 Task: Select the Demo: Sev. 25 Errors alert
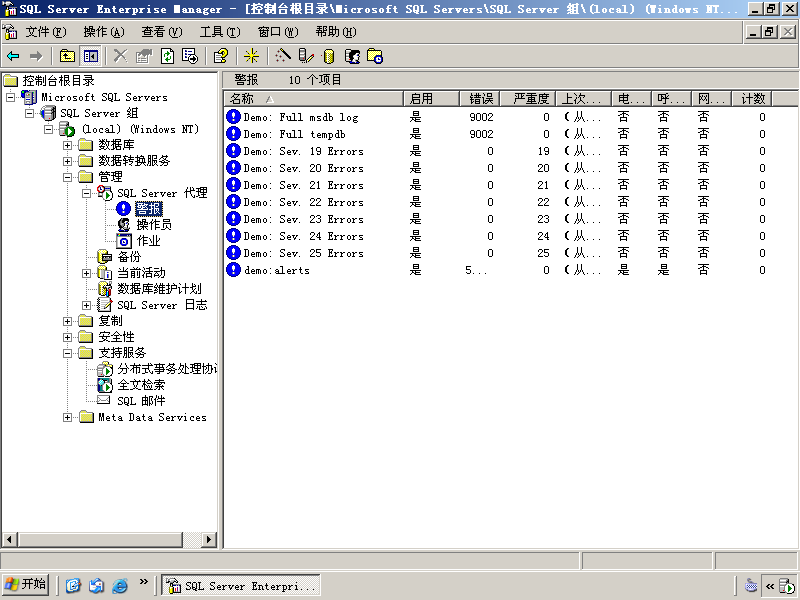(304, 254)
